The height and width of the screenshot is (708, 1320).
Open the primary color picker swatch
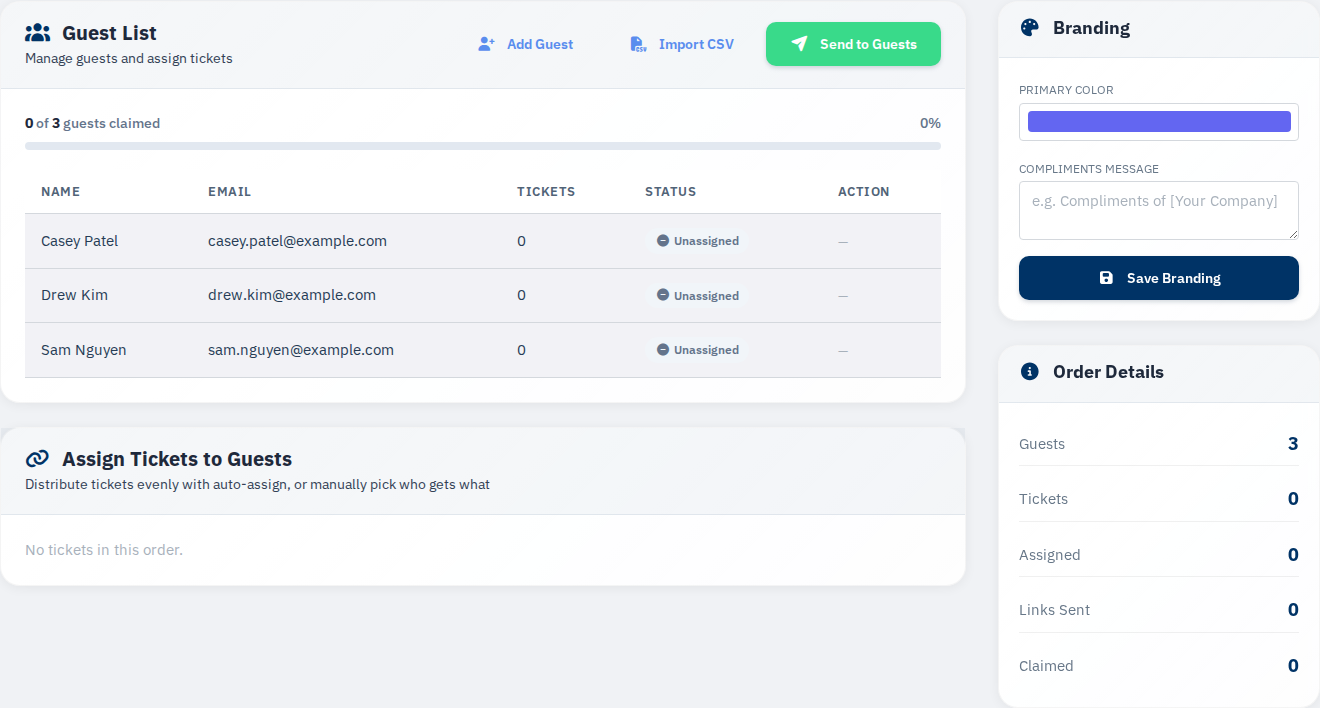(x=1159, y=122)
